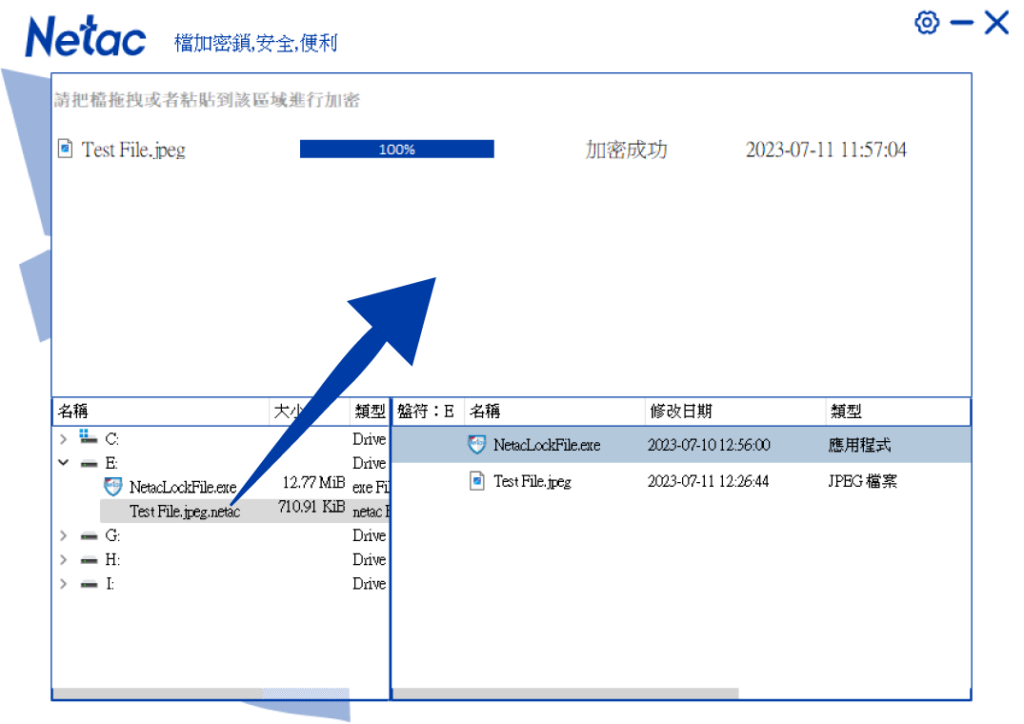Minimize the Netac window
This screenshot has width=1024, height=724.
[961, 23]
